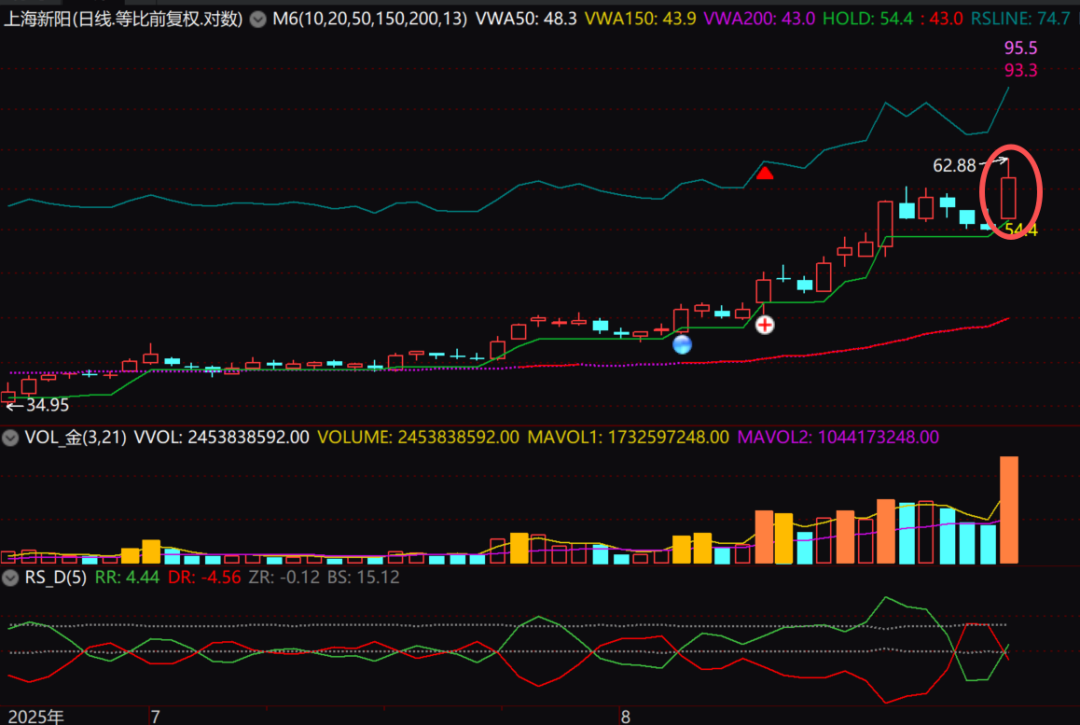Screen dimensions: 1080x725
Task: Select the red plus circle marker
Action: (x=765, y=325)
